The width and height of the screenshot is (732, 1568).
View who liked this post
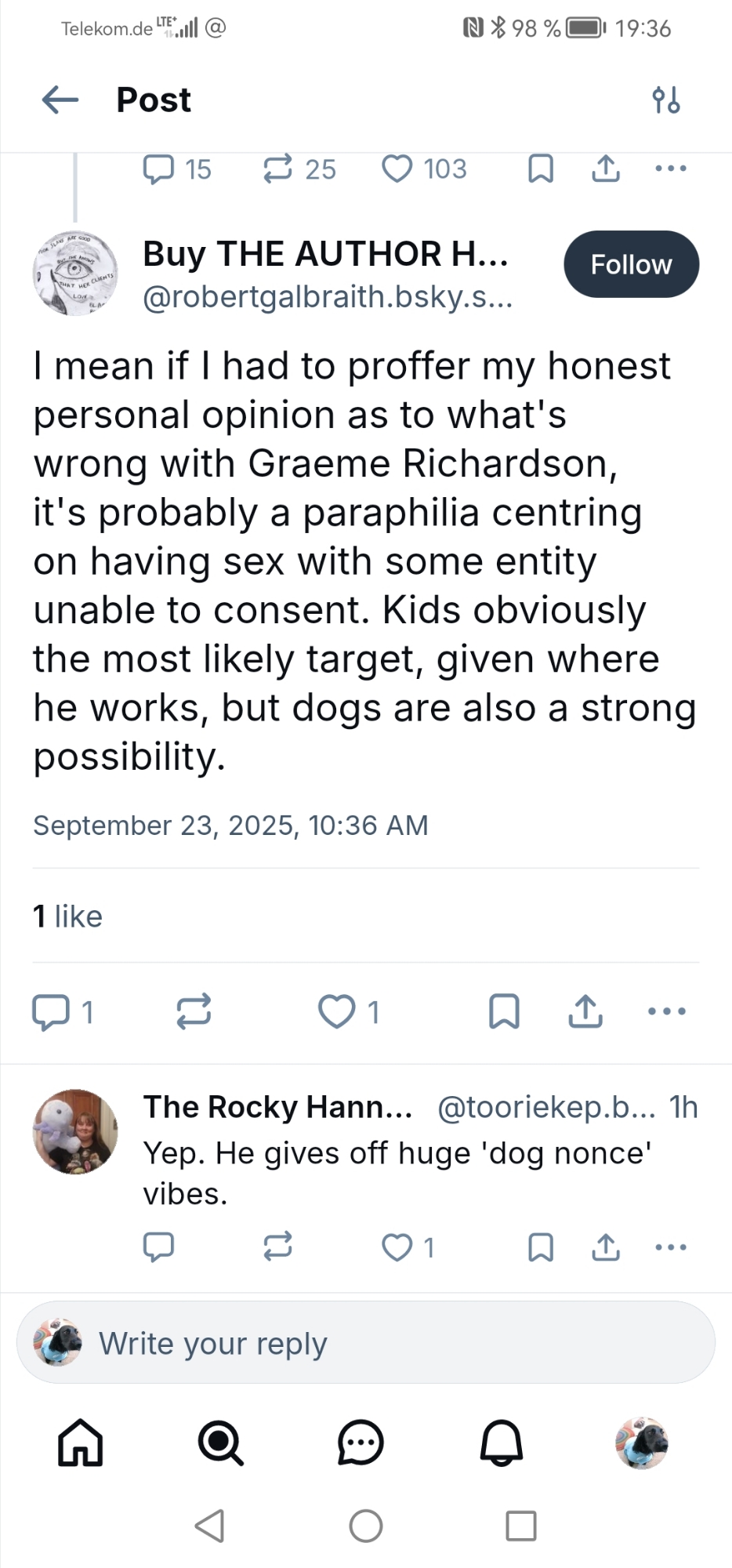(68, 916)
